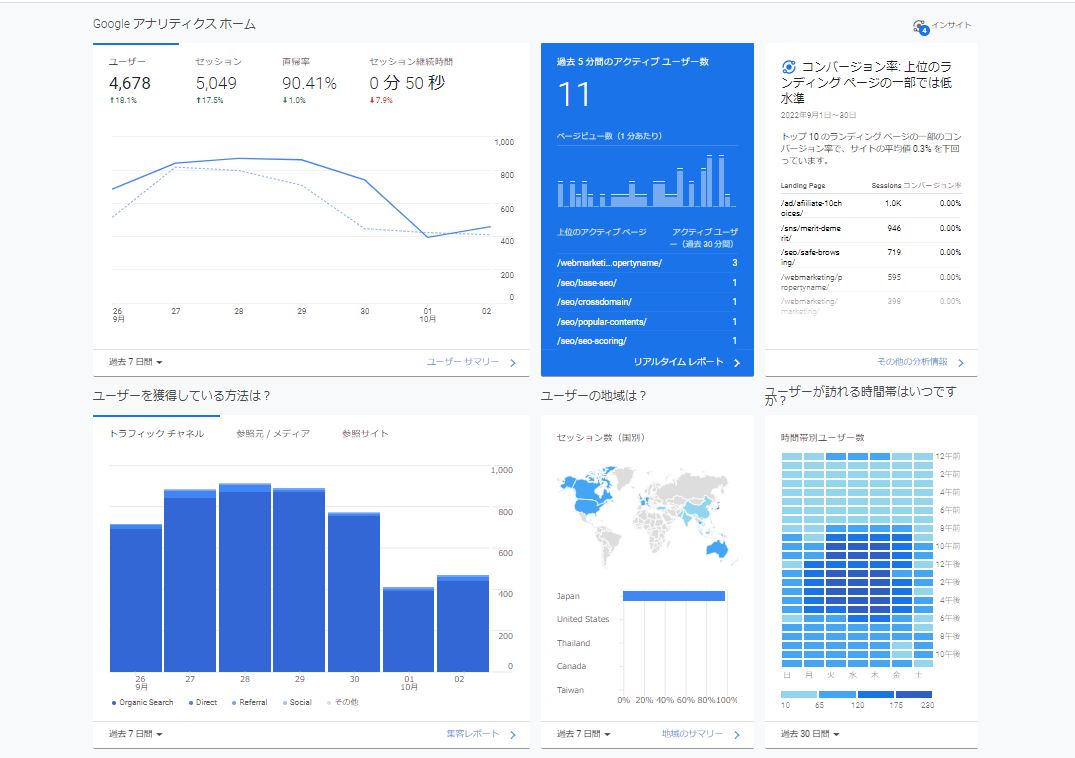This screenshot has width=1075, height=758.
Task: Click the Landing Page column header
Action: point(802,186)
